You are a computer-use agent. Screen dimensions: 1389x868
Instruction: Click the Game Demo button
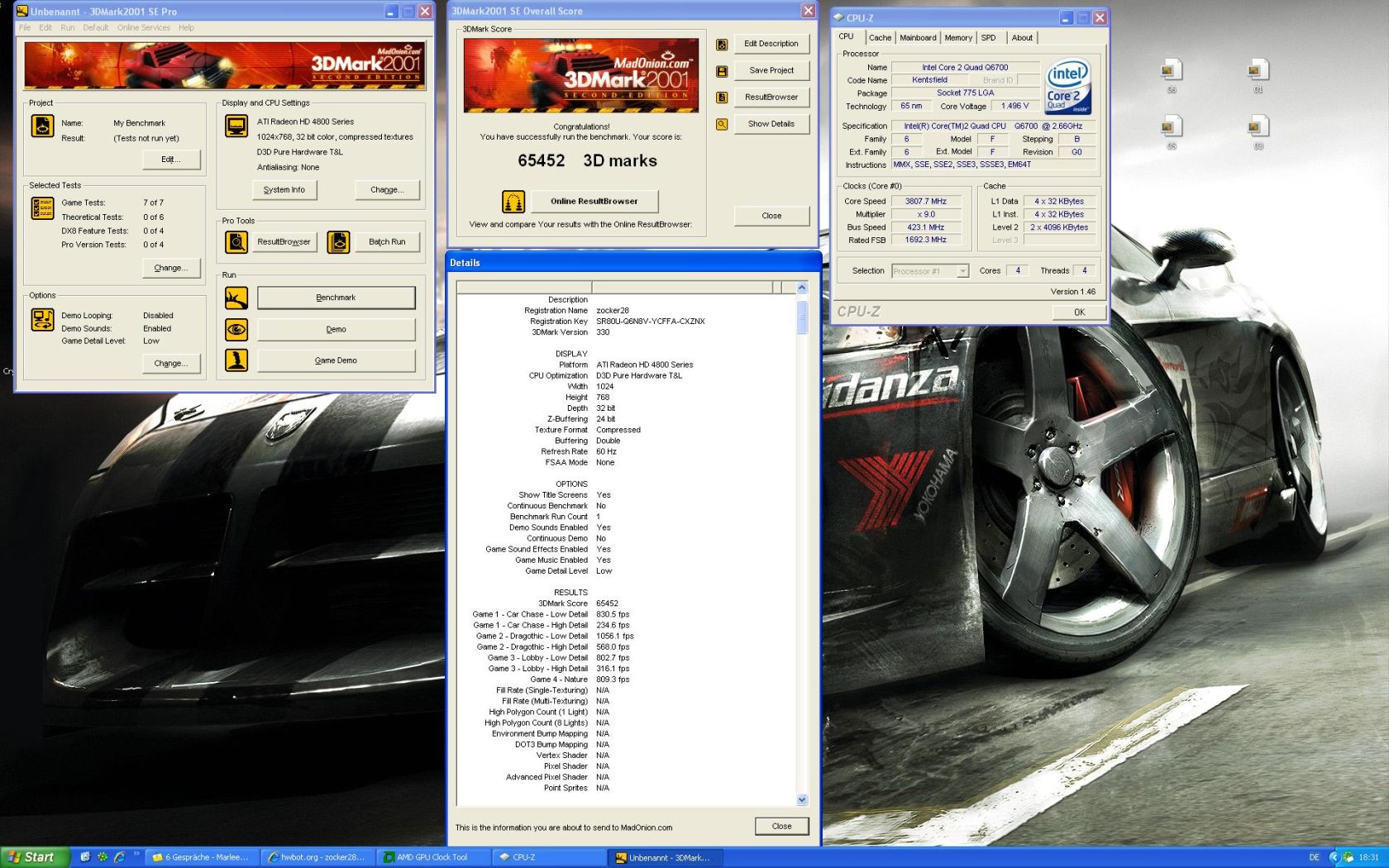336,361
